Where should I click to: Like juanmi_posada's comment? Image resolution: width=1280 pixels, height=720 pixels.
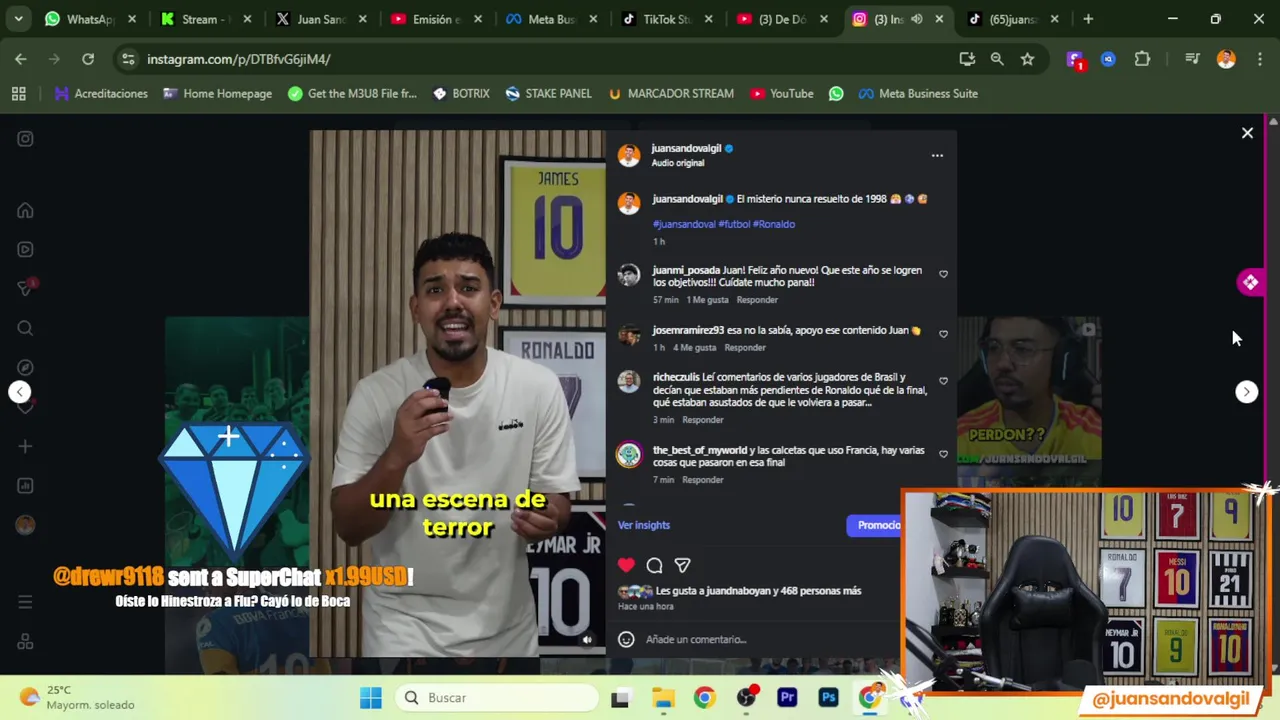click(943, 274)
